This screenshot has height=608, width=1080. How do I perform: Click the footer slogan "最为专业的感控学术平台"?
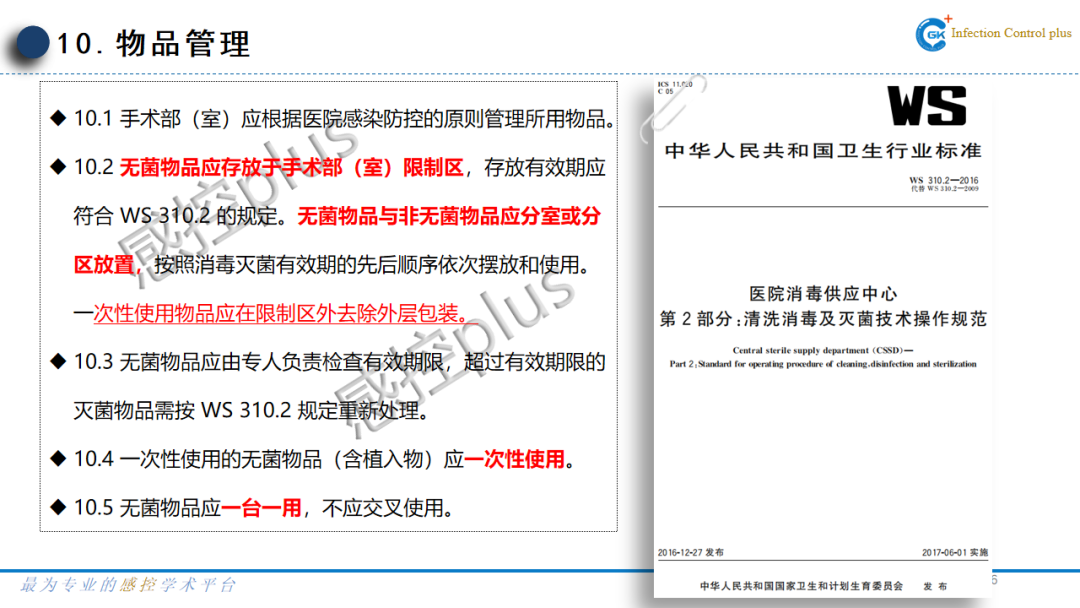coord(128,585)
